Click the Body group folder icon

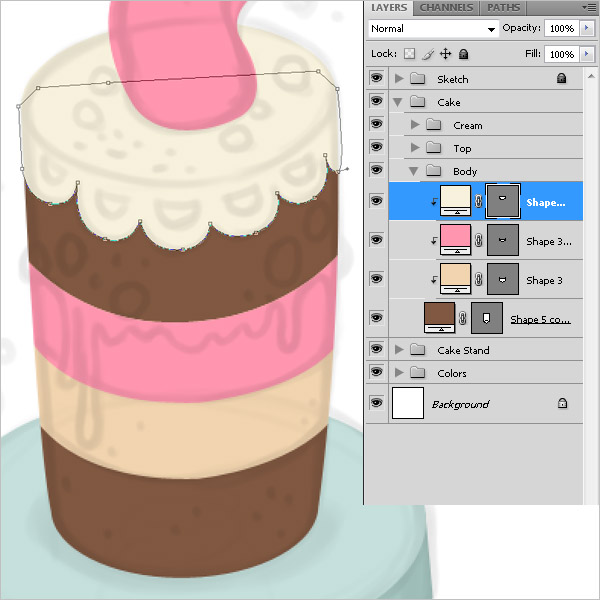click(434, 171)
